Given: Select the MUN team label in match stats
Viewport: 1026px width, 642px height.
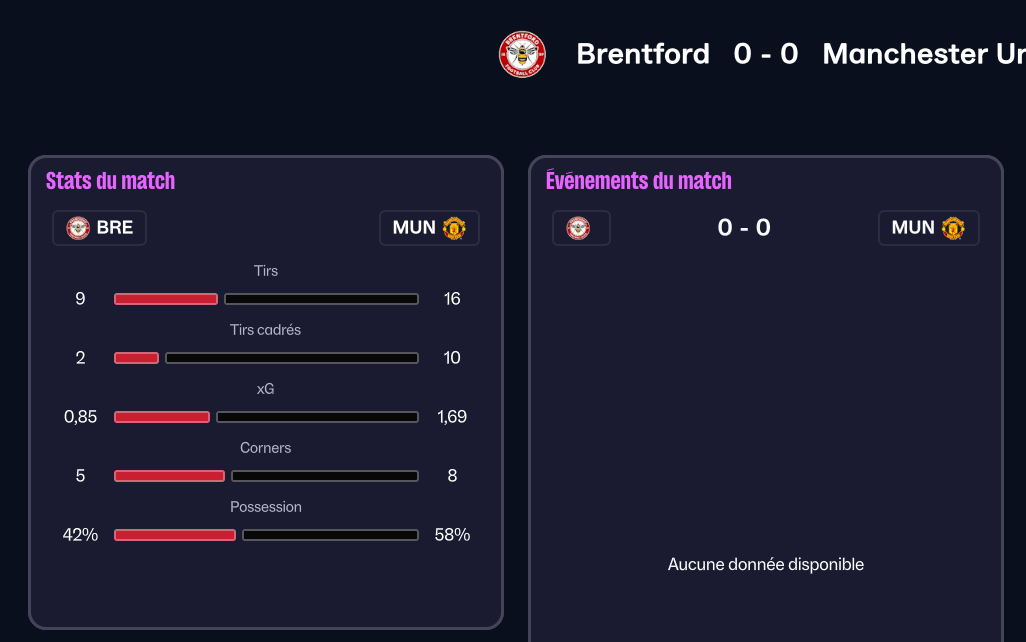Looking at the screenshot, I should [x=414, y=228].
